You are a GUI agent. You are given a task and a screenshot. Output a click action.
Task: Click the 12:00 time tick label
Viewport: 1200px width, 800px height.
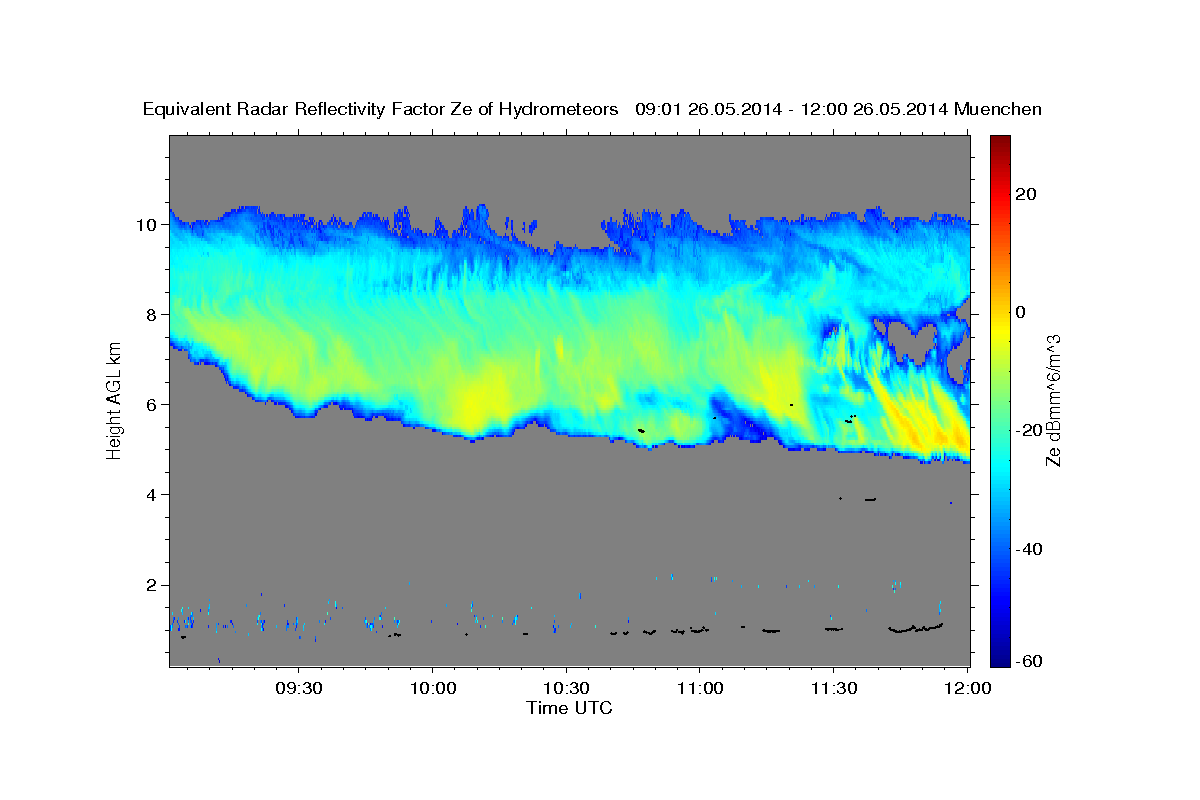tap(967, 689)
